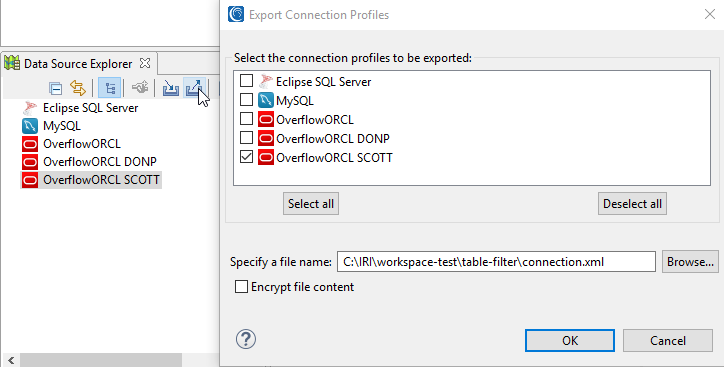
Task: Enable Encrypt file content checkbox
Action: [241, 286]
